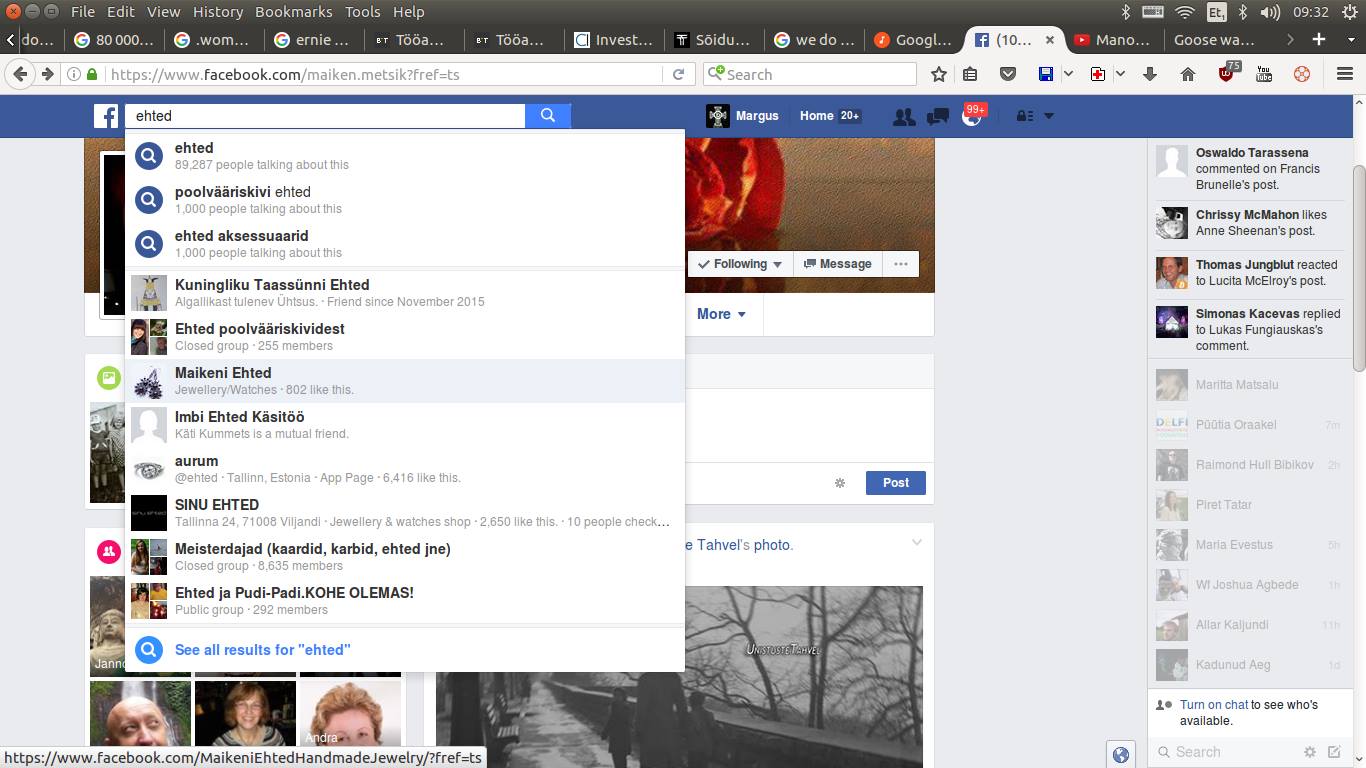Click the Message button on profile

[838, 264]
